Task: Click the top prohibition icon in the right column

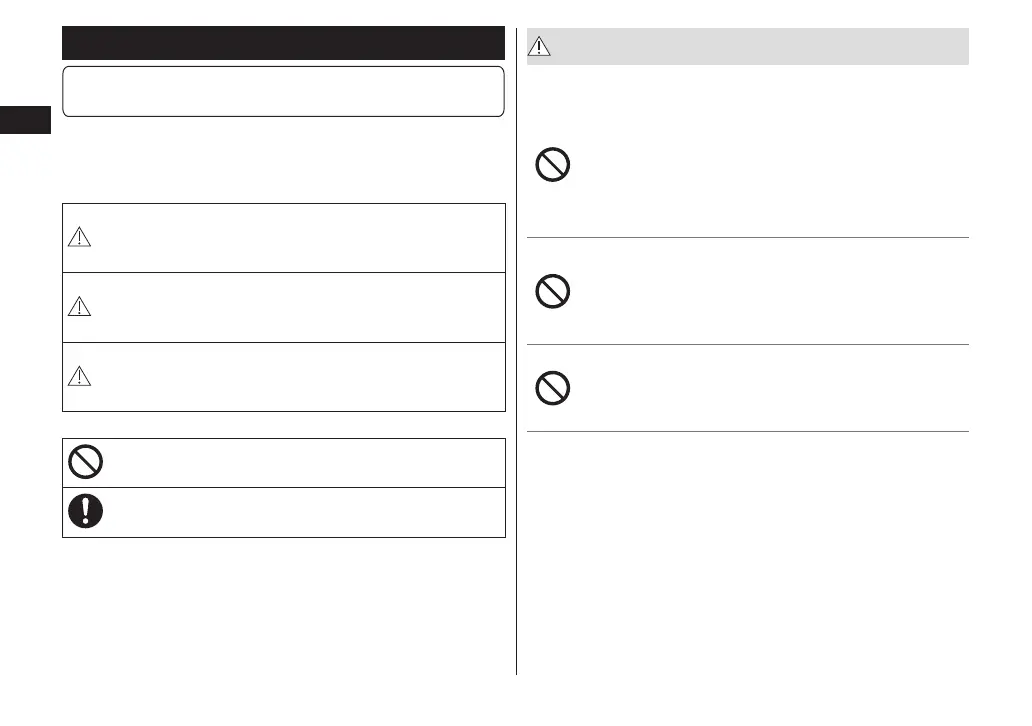Action: pyautogui.click(x=553, y=164)
